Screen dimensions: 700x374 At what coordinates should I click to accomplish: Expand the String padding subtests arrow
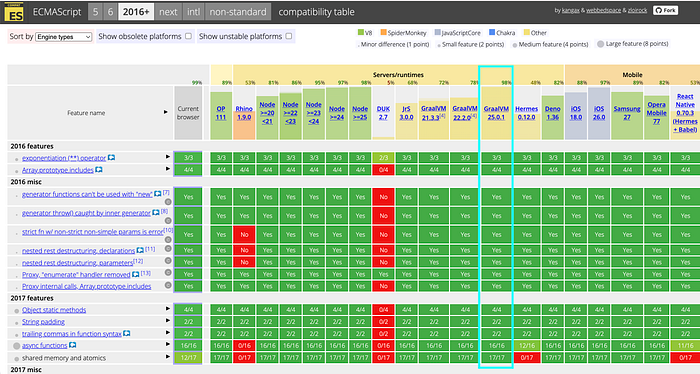pos(168,320)
